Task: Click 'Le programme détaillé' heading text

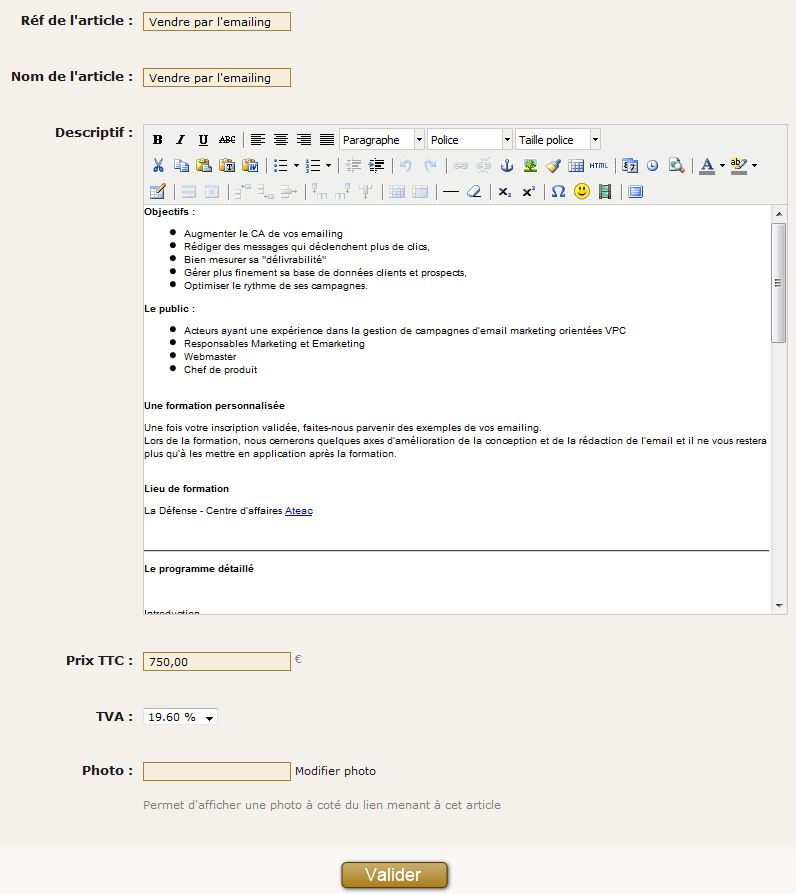Action: pos(199,569)
